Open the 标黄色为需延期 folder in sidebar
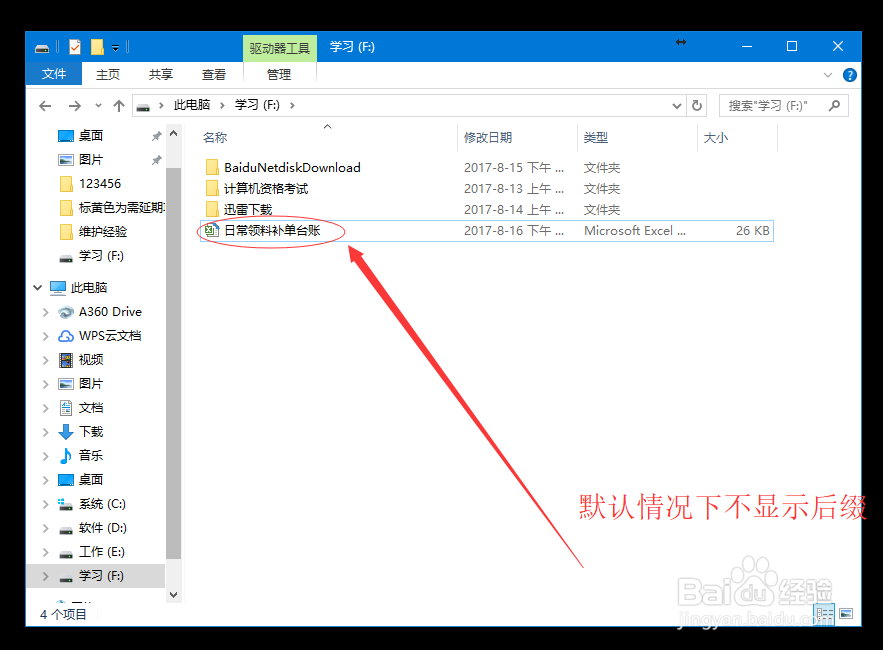Screen dimensions: 883x650 click(x=122, y=207)
